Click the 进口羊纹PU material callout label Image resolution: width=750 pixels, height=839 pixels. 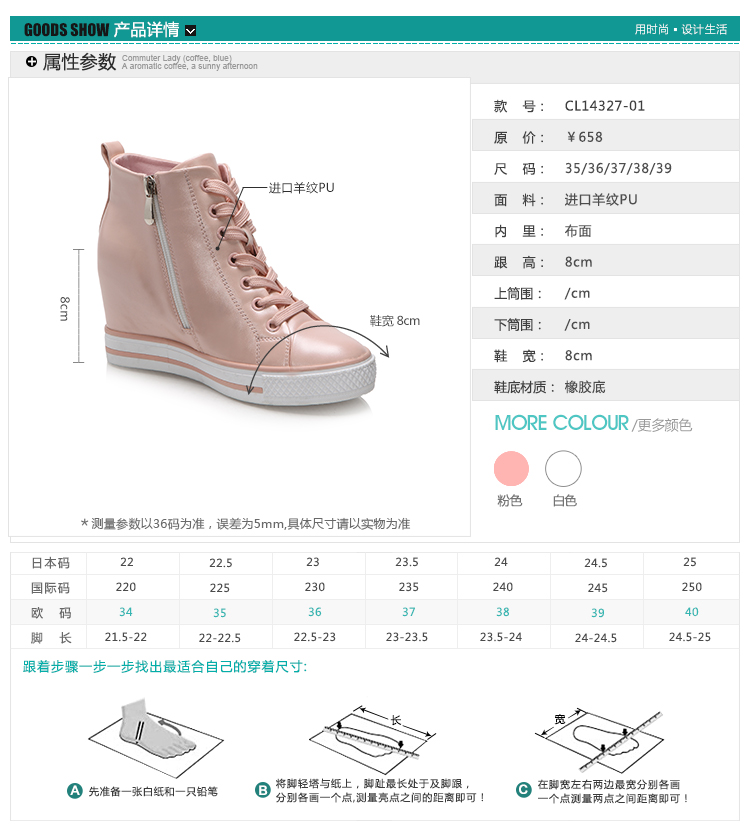point(301,188)
